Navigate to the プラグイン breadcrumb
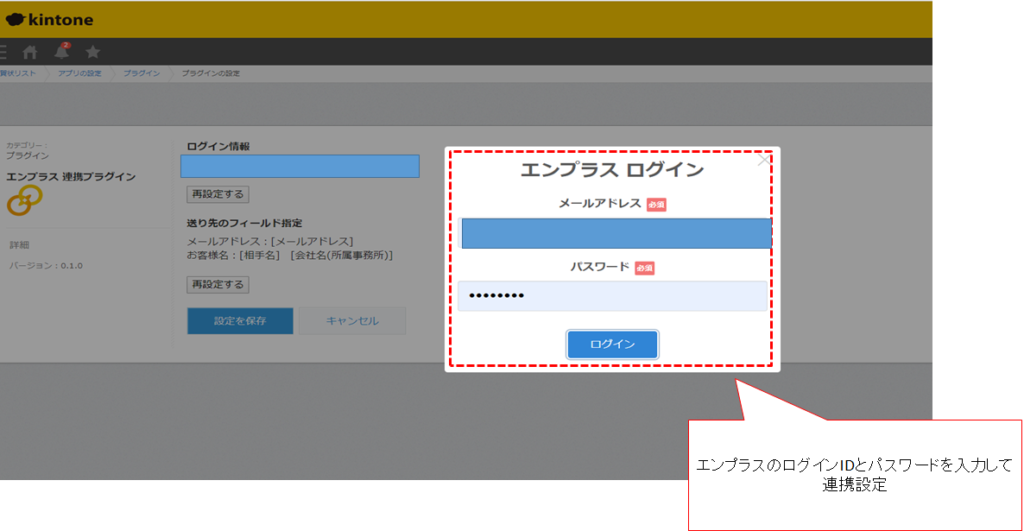Viewport: 1024px width, 531px height. coord(142,74)
